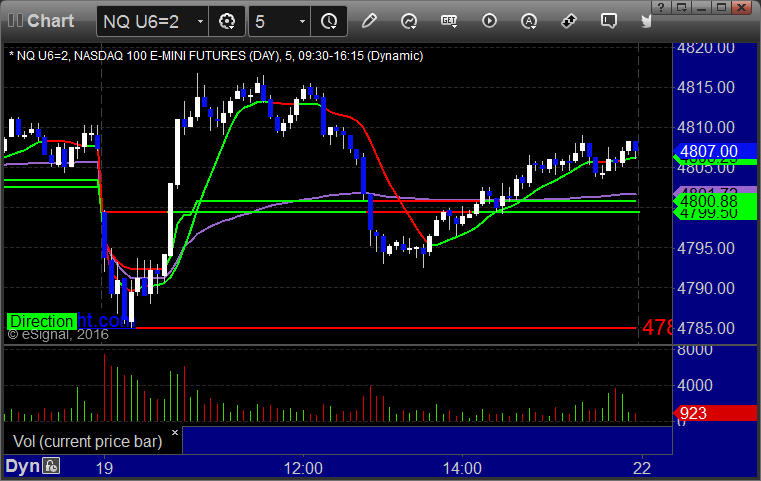Click the green Direction label

(42, 321)
